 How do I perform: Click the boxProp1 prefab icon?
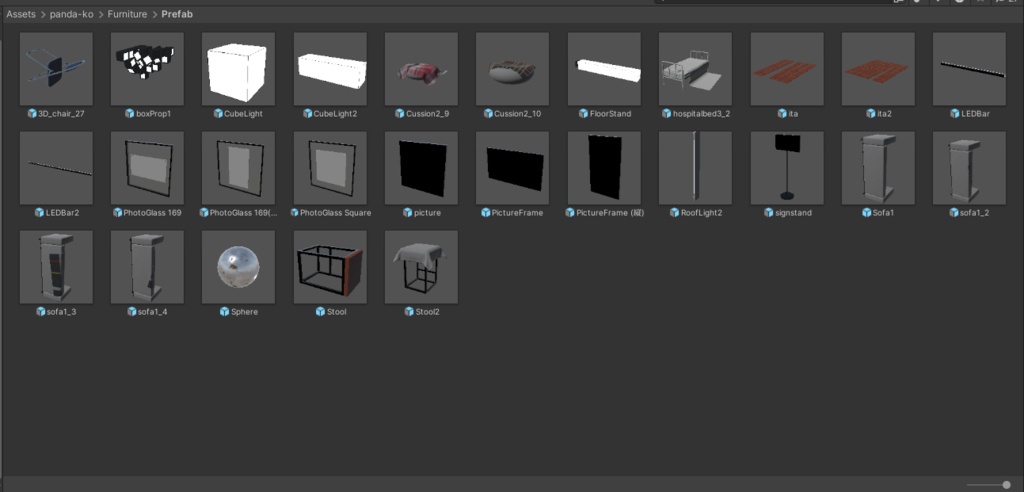point(147,69)
